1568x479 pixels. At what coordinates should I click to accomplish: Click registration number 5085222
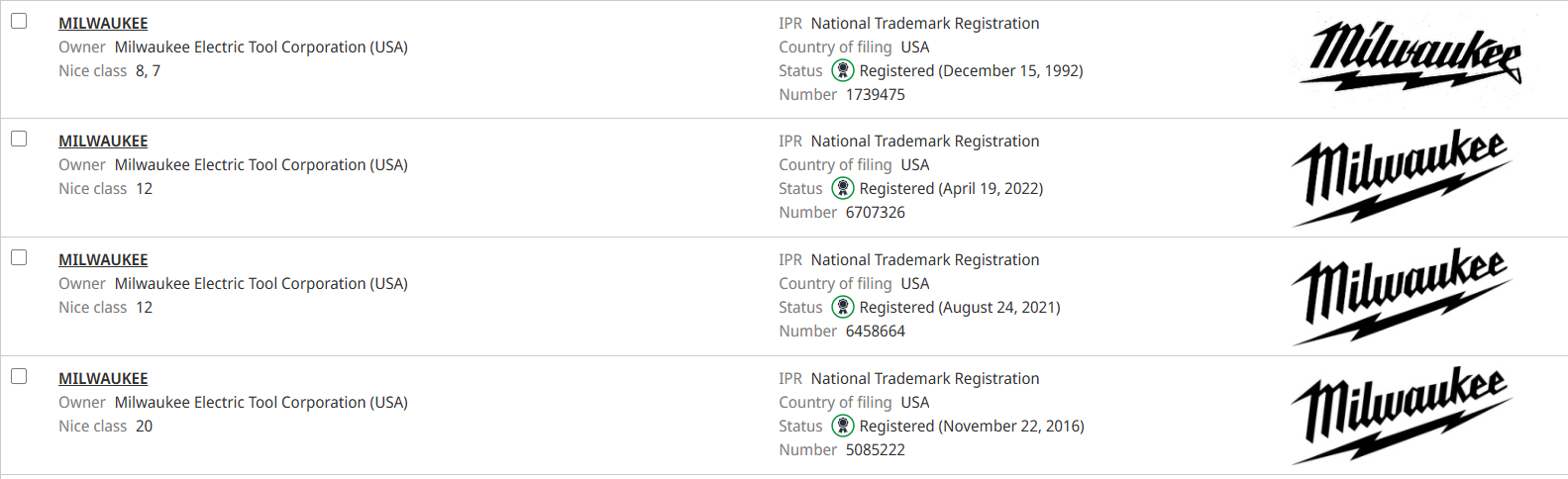pos(875,449)
